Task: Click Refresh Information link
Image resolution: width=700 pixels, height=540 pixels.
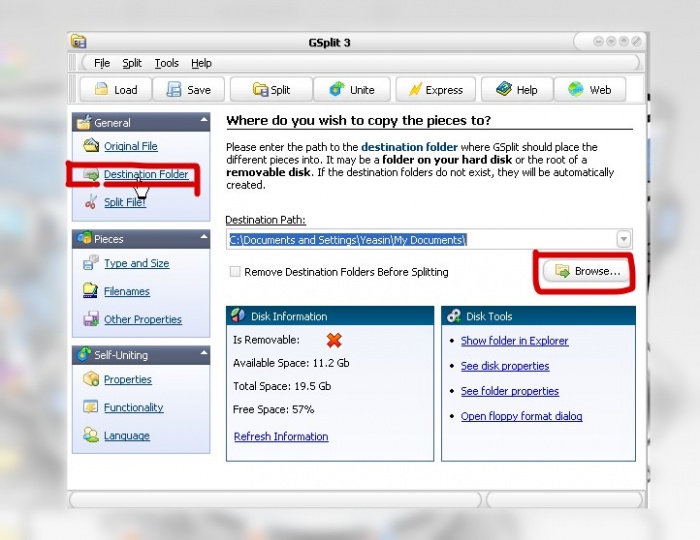Action: (281, 436)
